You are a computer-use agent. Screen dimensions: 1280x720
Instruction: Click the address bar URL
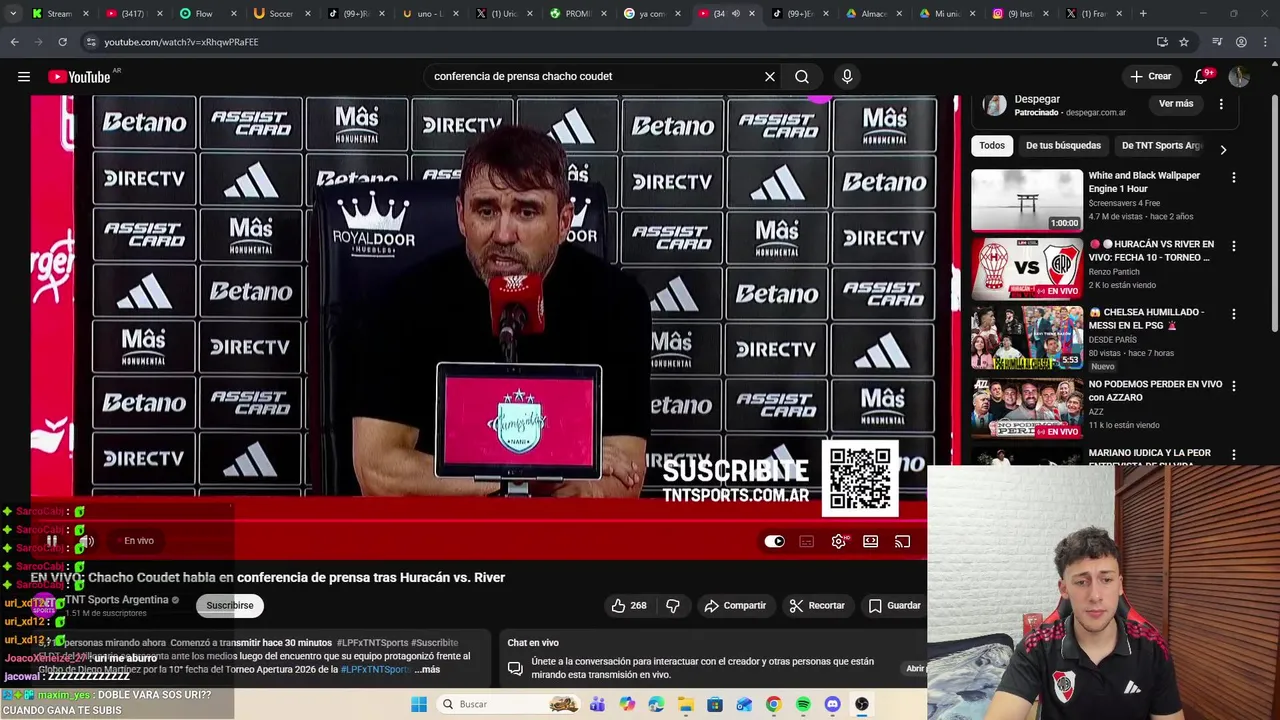[181, 42]
